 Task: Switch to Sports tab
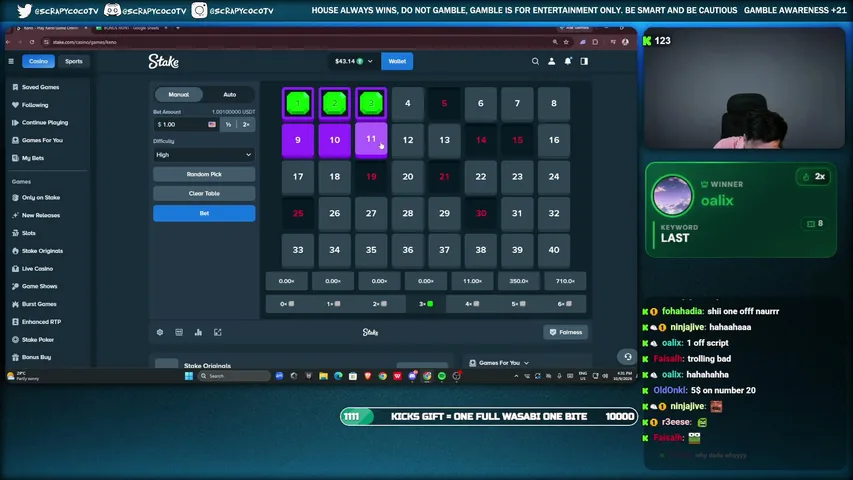point(73,61)
